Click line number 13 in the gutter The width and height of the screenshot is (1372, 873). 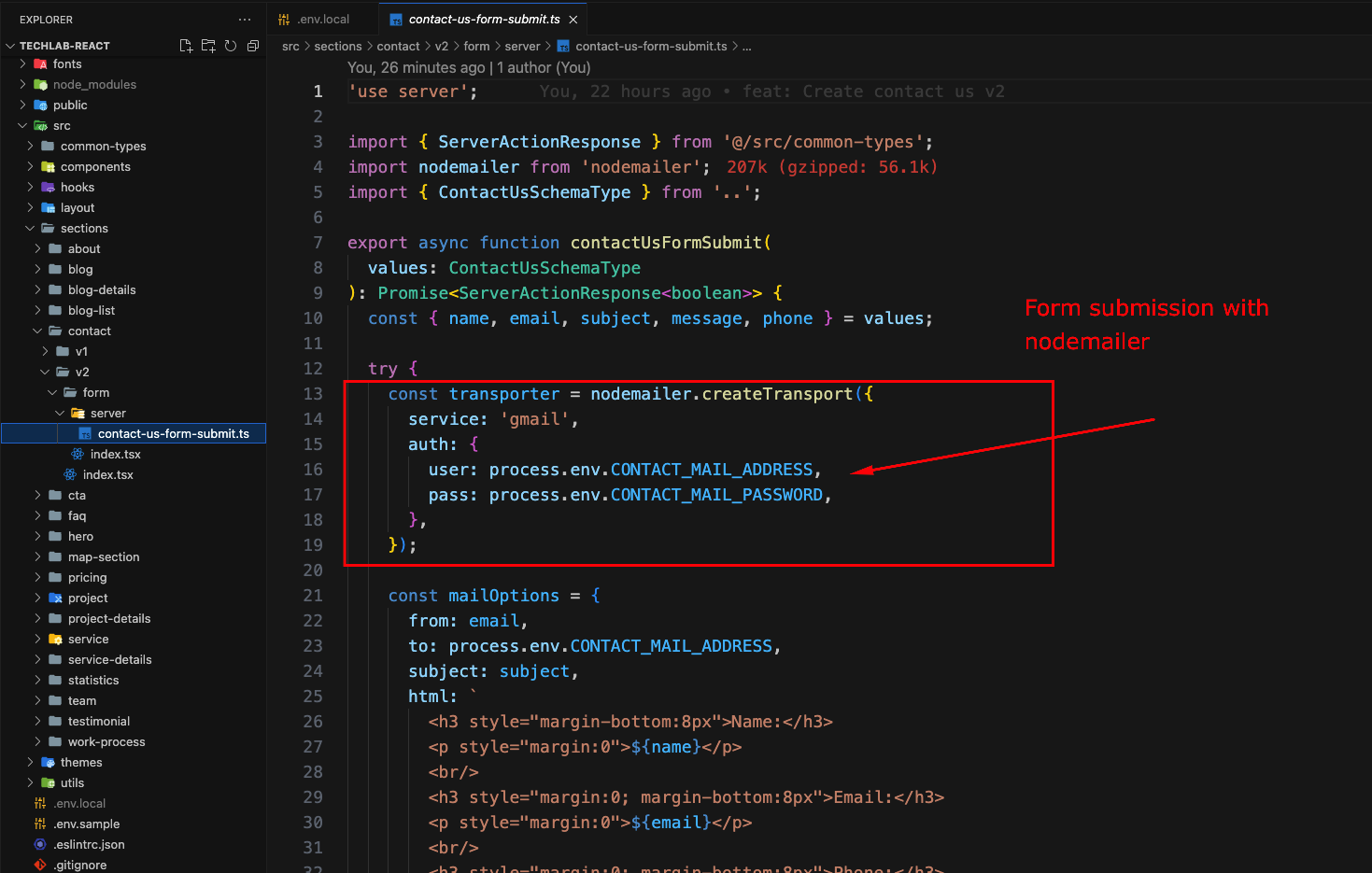pos(313,394)
